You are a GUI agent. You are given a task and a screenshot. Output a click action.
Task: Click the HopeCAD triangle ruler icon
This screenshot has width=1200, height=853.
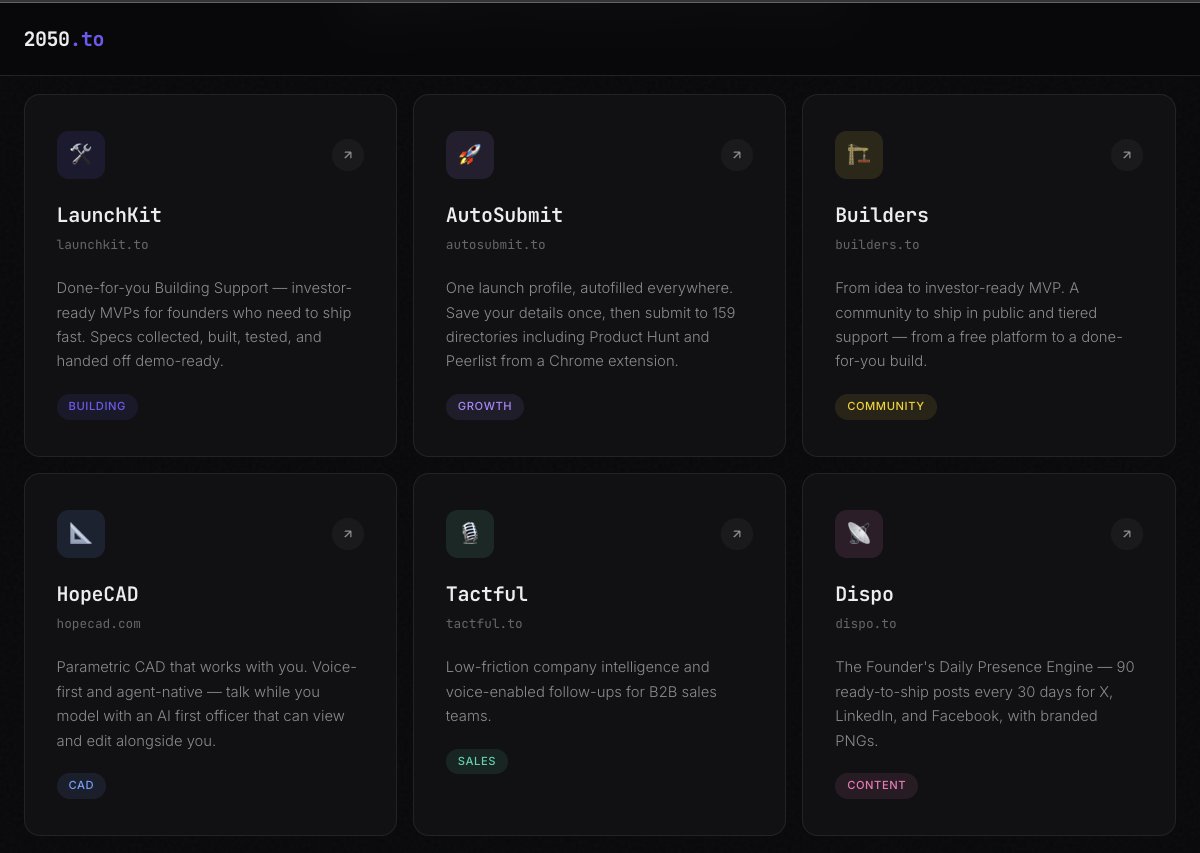tap(81, 534)
